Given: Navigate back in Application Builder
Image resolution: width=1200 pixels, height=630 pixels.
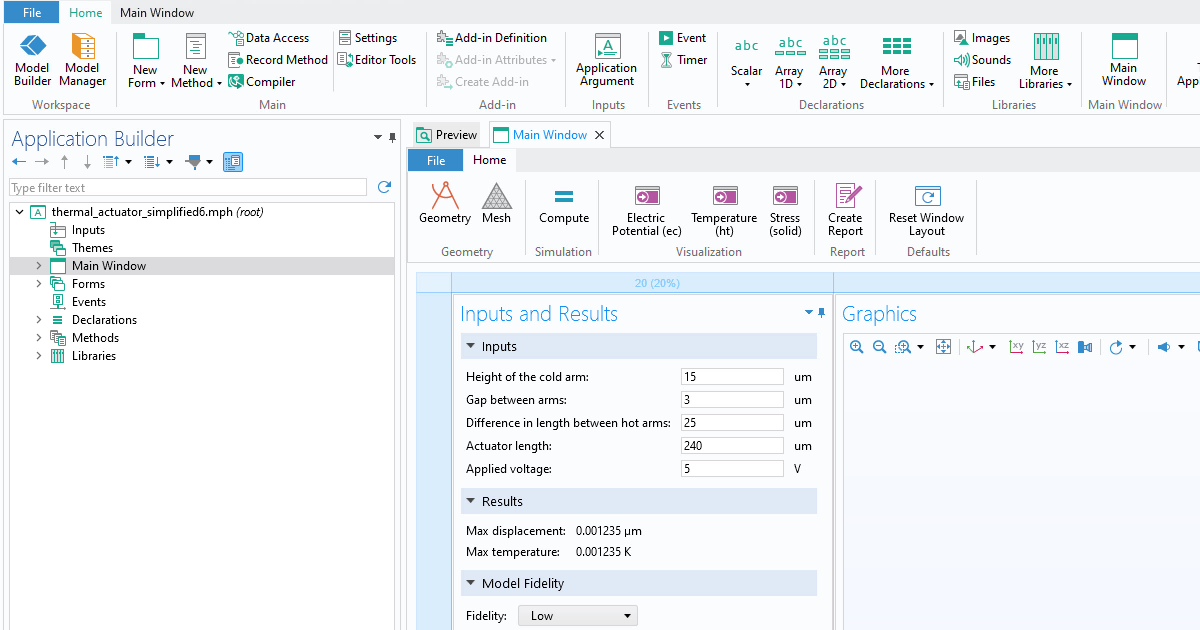Looking at the screenshot, I should [x=19, y=162].
